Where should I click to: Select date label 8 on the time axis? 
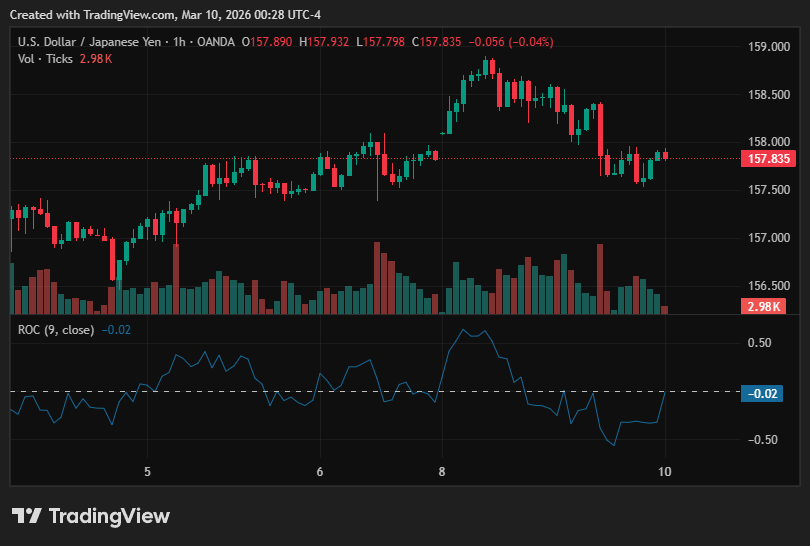tap(442, 472)
